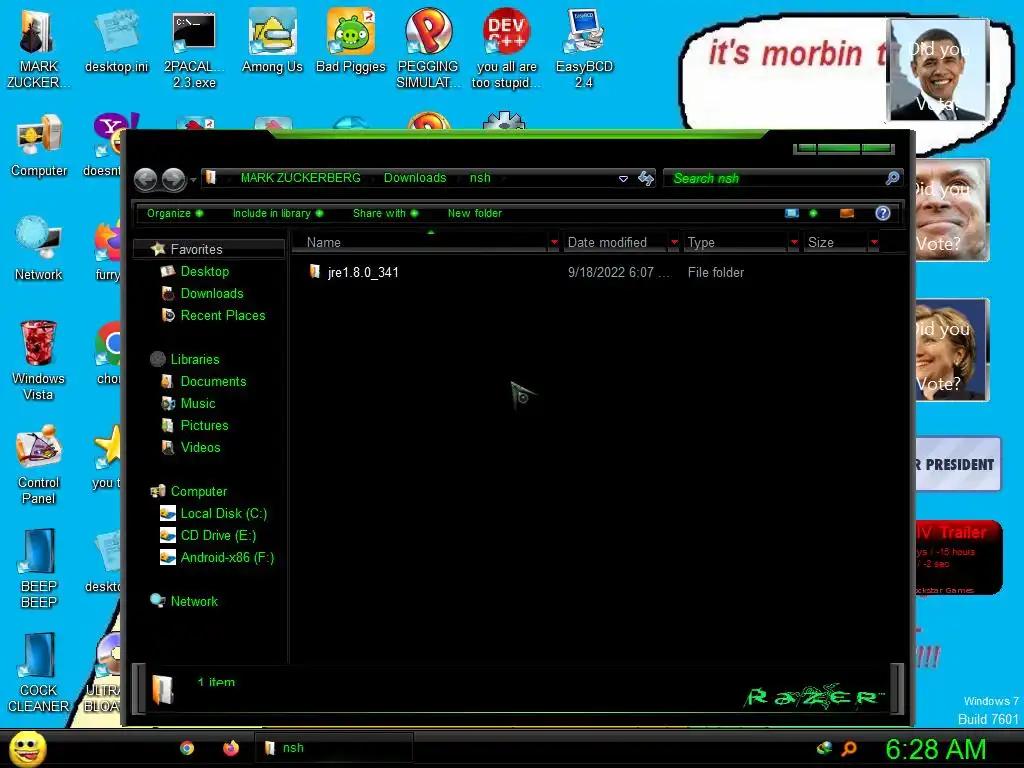Open the Type column filter dropdown arrow

click(793, 242)
